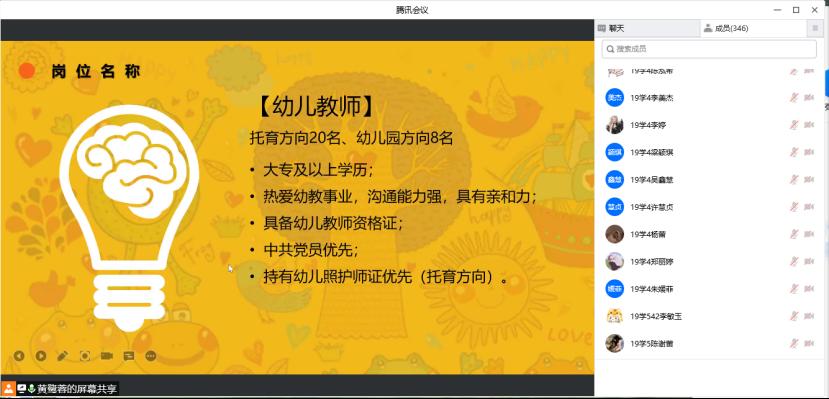This screenshot has height=399, width=829.
Task: Focus the 搜索成员 search field
Action: pyautogui.click(x=709, y=49)
